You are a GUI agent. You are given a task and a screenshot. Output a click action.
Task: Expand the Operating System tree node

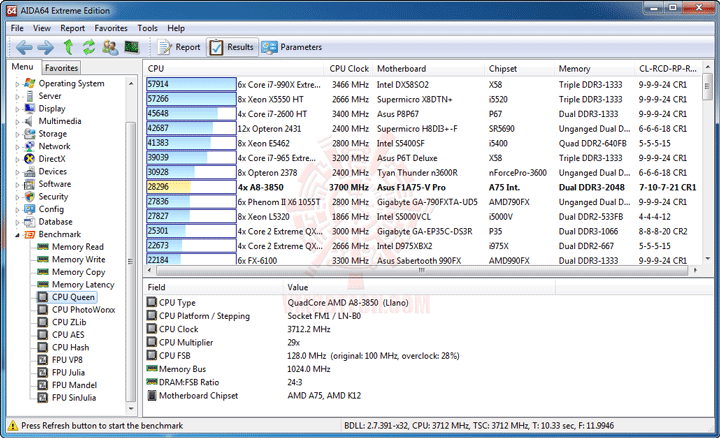(17, 84)
